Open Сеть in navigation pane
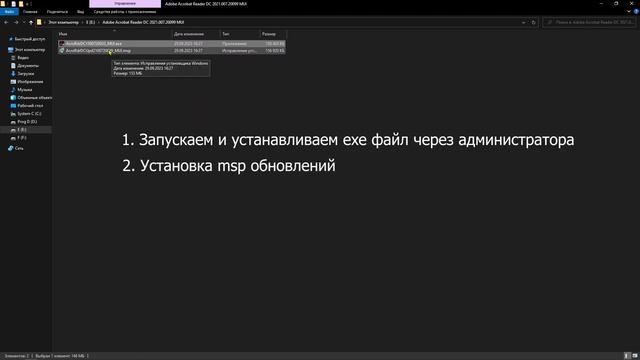 [19, 149]
